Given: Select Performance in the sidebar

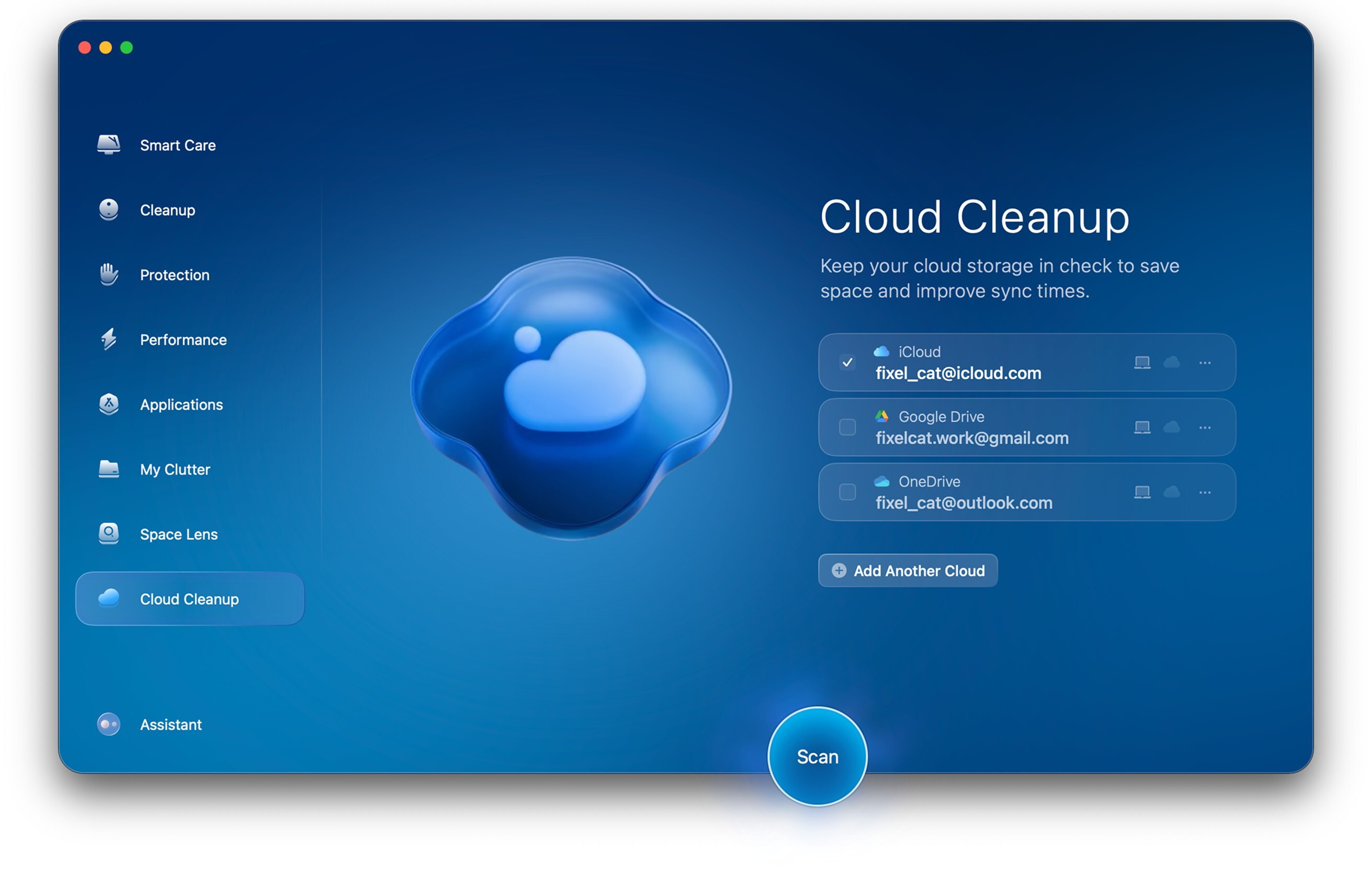Looking at the screenshot, I should click(x=183, y=340).
